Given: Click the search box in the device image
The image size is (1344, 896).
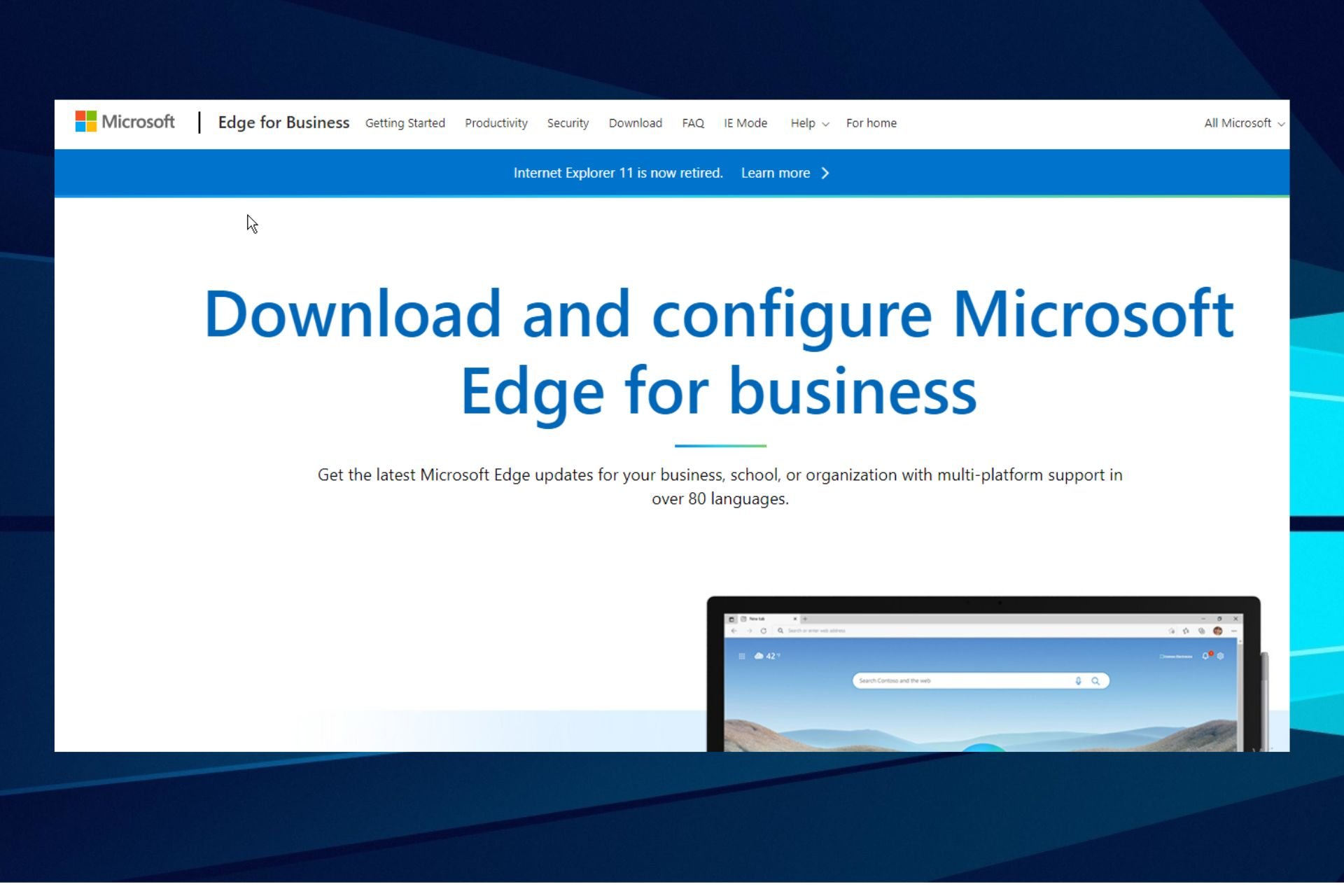Looking at the screenshot, I should (x=980, y=680).
